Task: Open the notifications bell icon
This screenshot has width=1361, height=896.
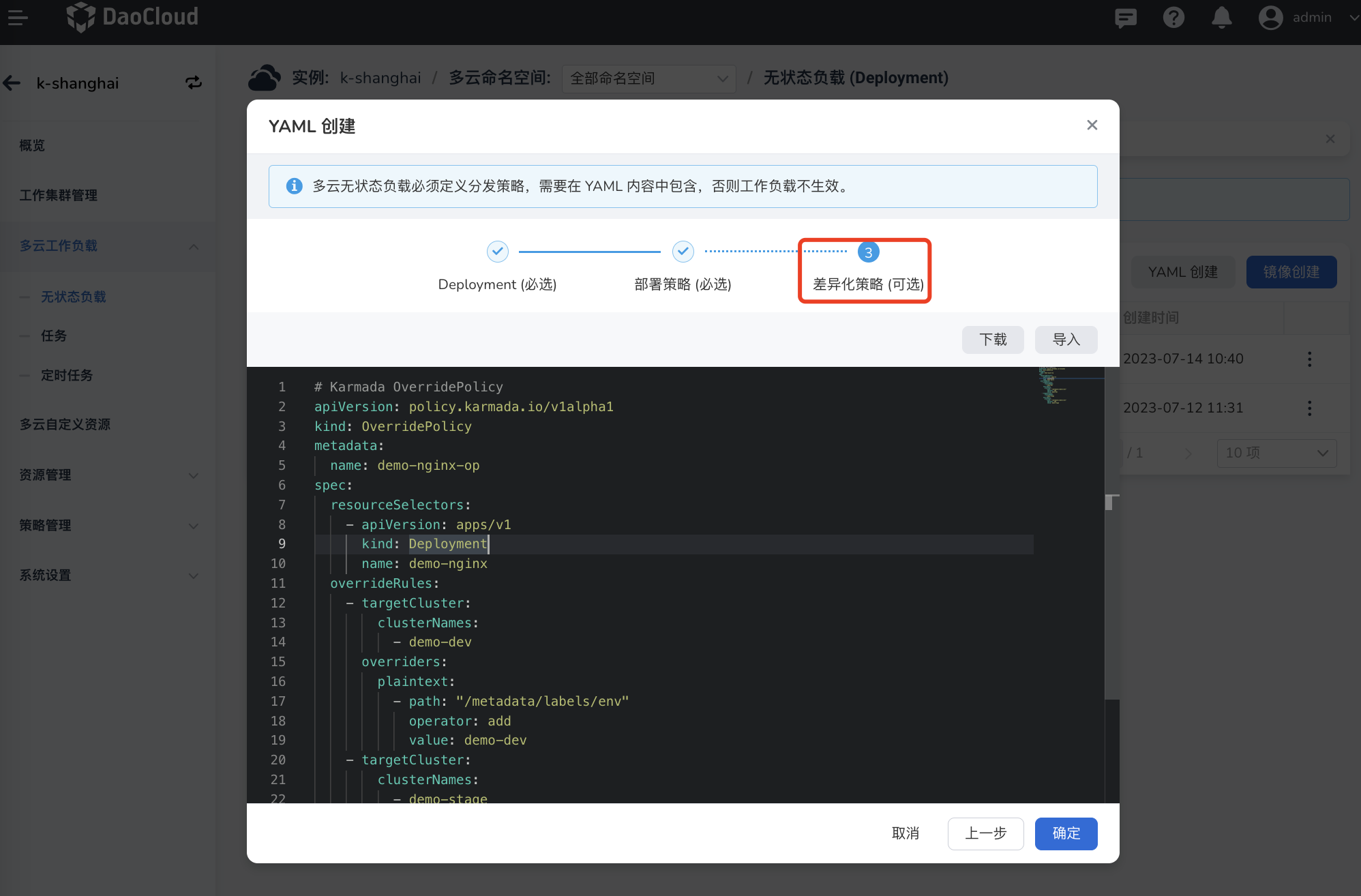Action: [1222, 18]
